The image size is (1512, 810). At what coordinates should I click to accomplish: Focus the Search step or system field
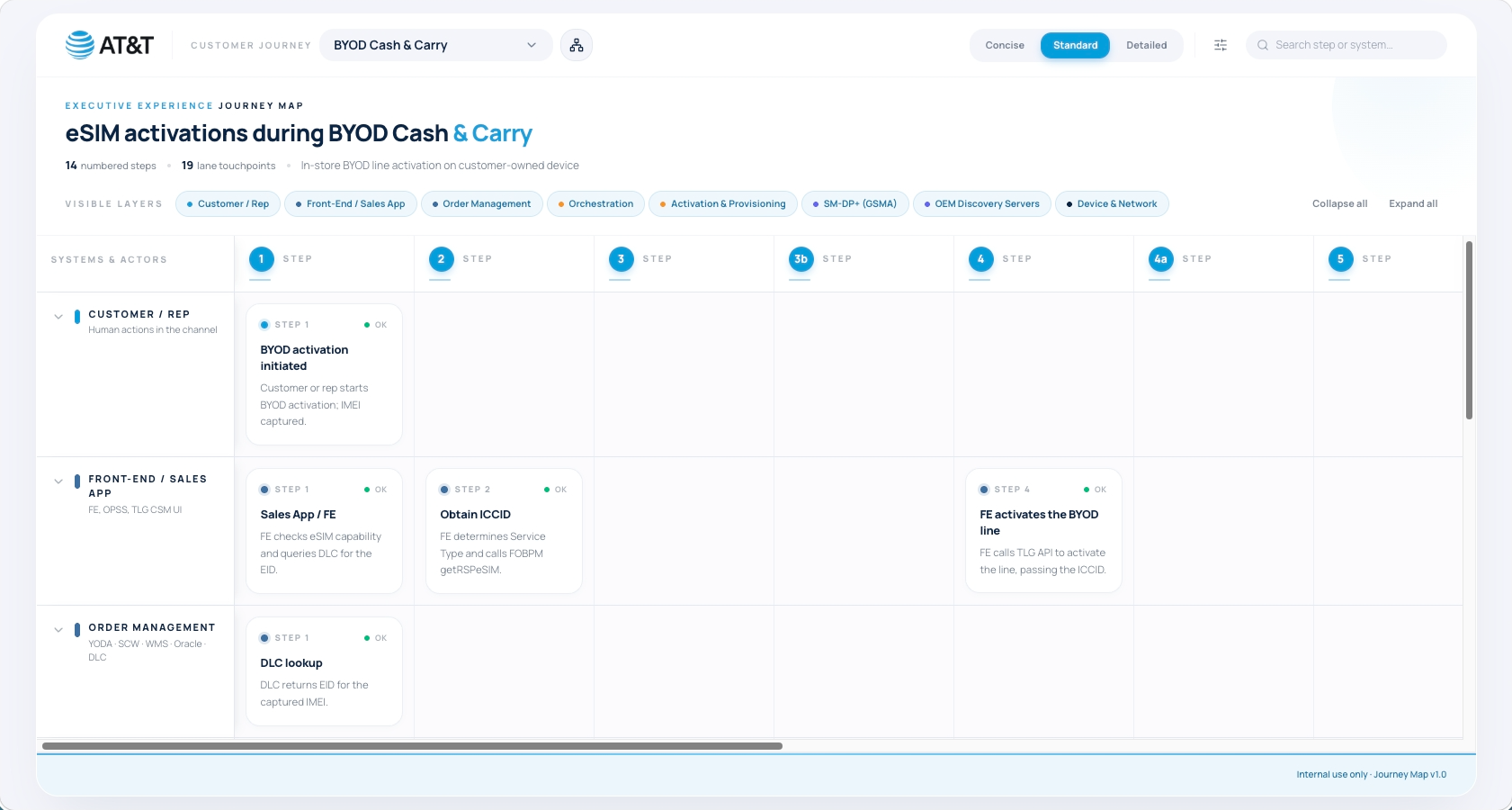point(1346,45)
